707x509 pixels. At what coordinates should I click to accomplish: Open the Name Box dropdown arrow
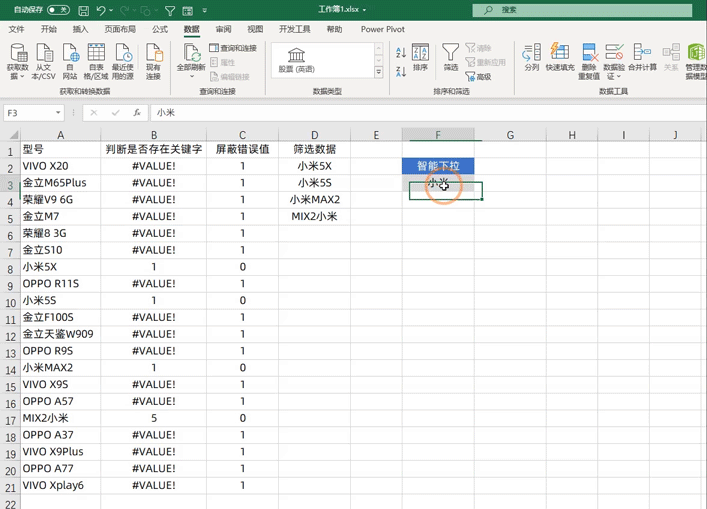coord(59,113)
